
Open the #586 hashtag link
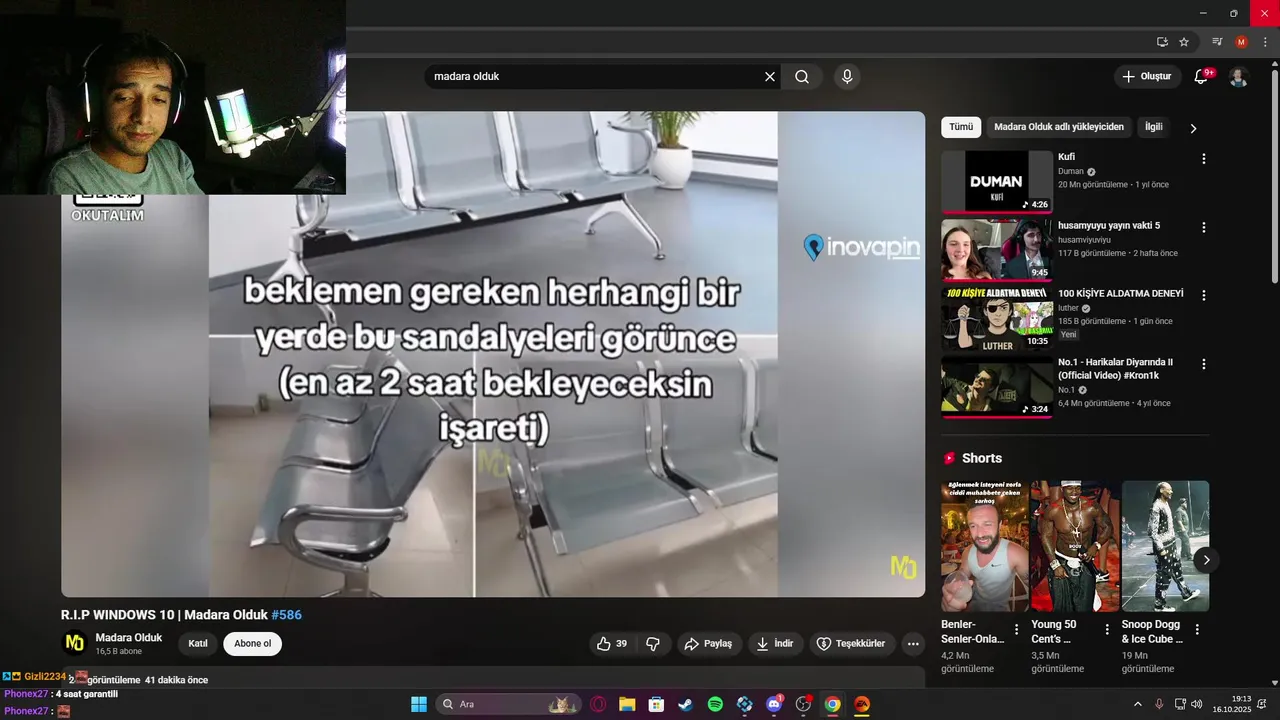click(x=287, y=615)
